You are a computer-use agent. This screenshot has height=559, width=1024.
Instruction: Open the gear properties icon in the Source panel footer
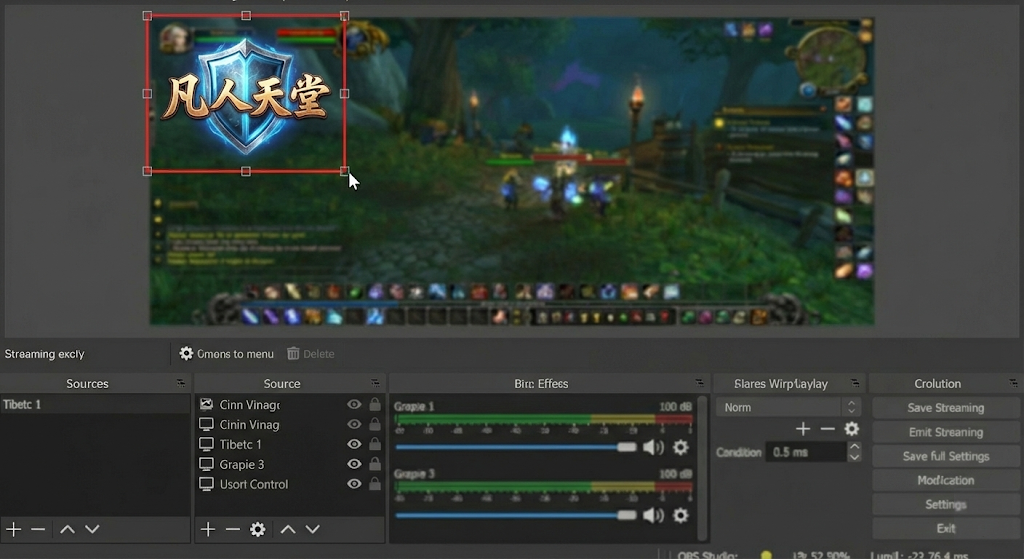(x=258, y=529)
